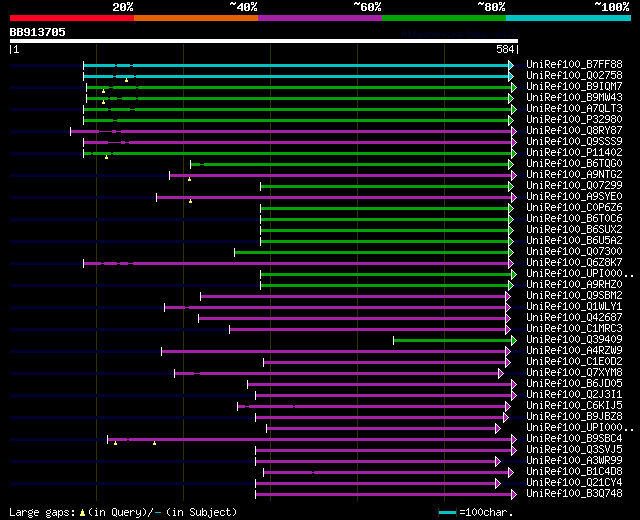
Task: Click the orange ~40% legend segment
Action: (196, 18)
